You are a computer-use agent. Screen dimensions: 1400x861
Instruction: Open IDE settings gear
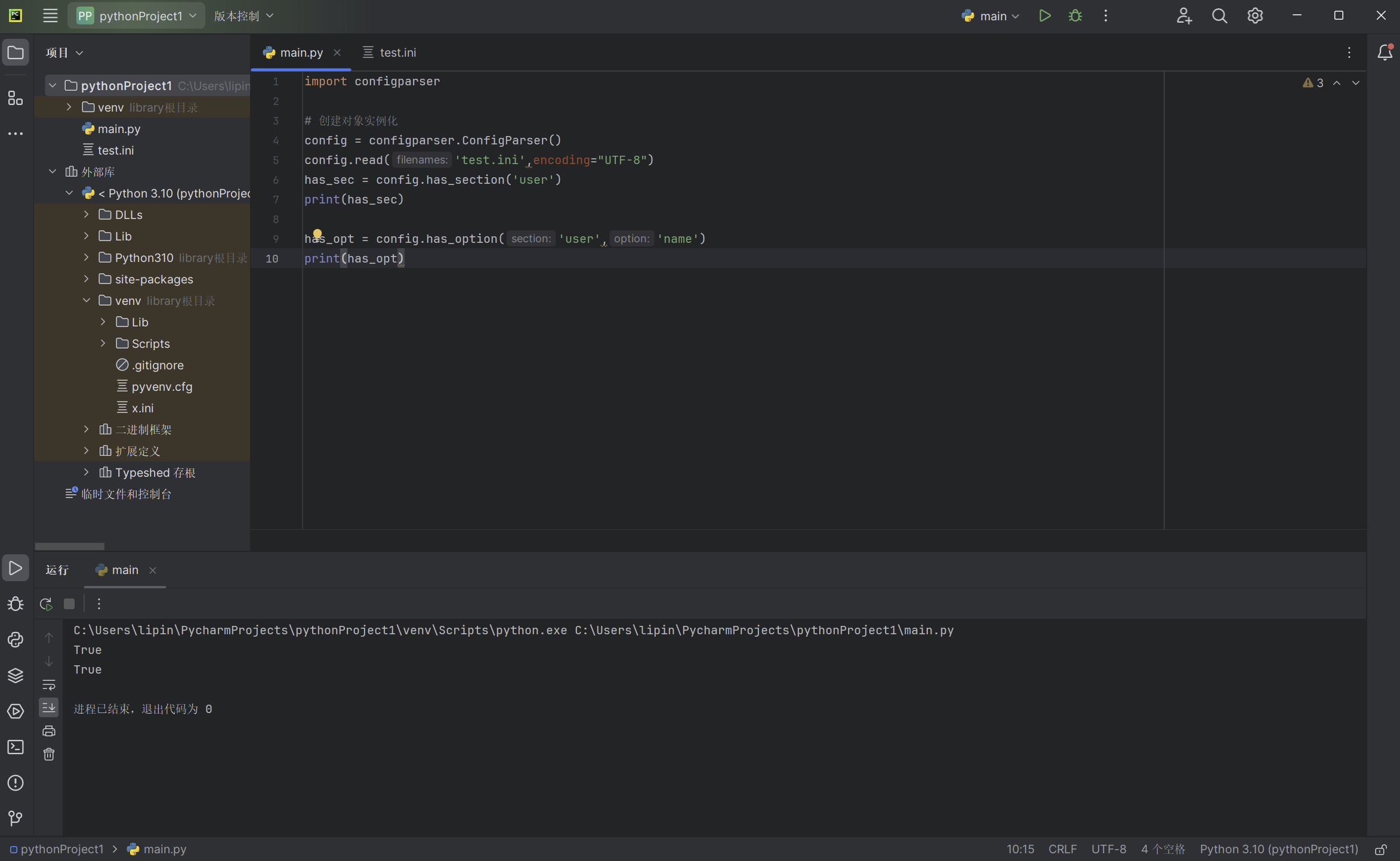pos(1255,16)
